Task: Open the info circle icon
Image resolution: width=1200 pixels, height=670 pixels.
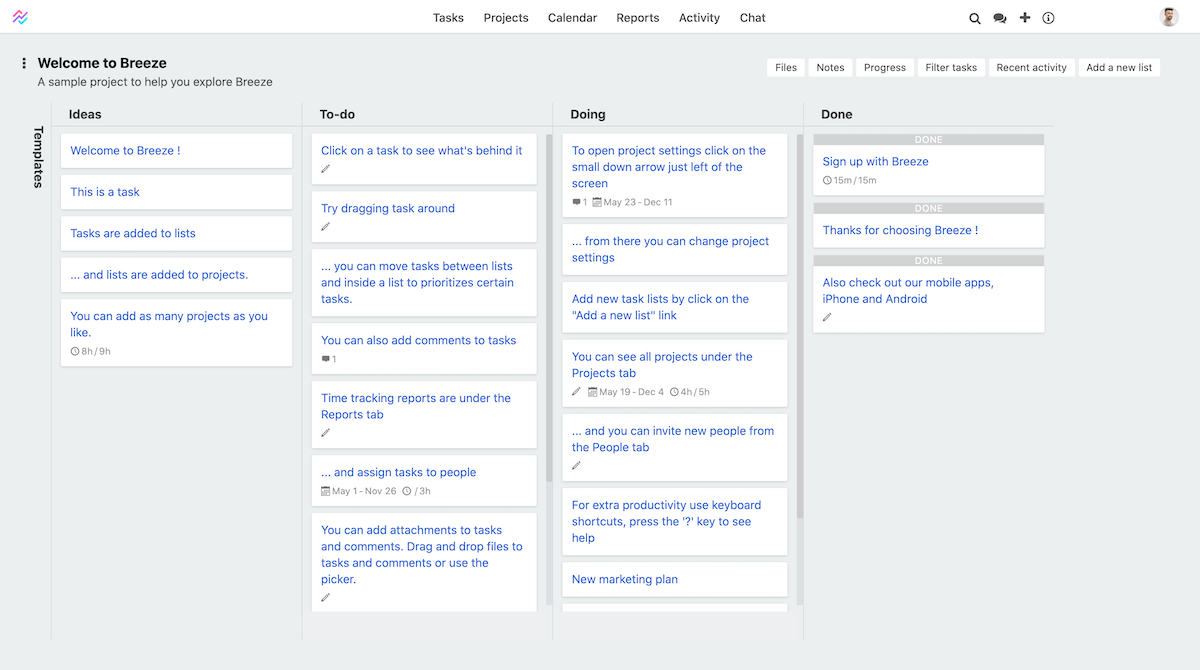Action: (1049, 18)
